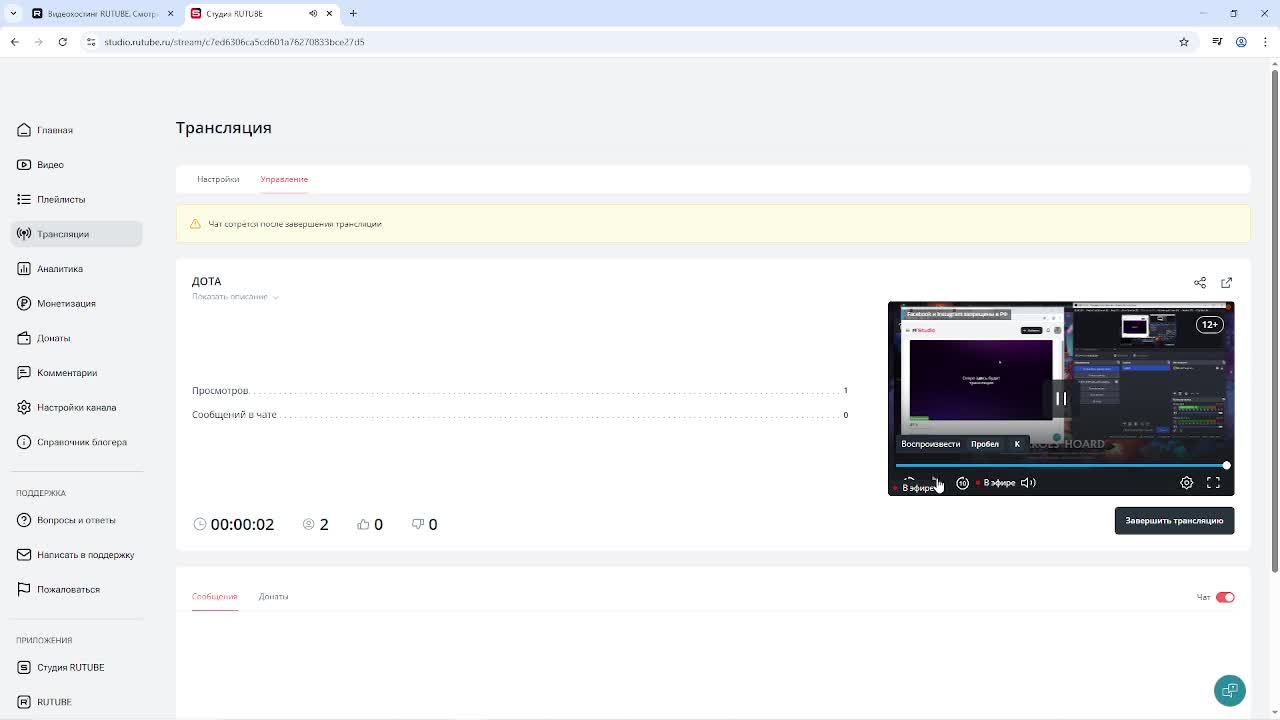Click the progress bar handle
This screenshot has width=1280, height=720.
coord(1226,465)
